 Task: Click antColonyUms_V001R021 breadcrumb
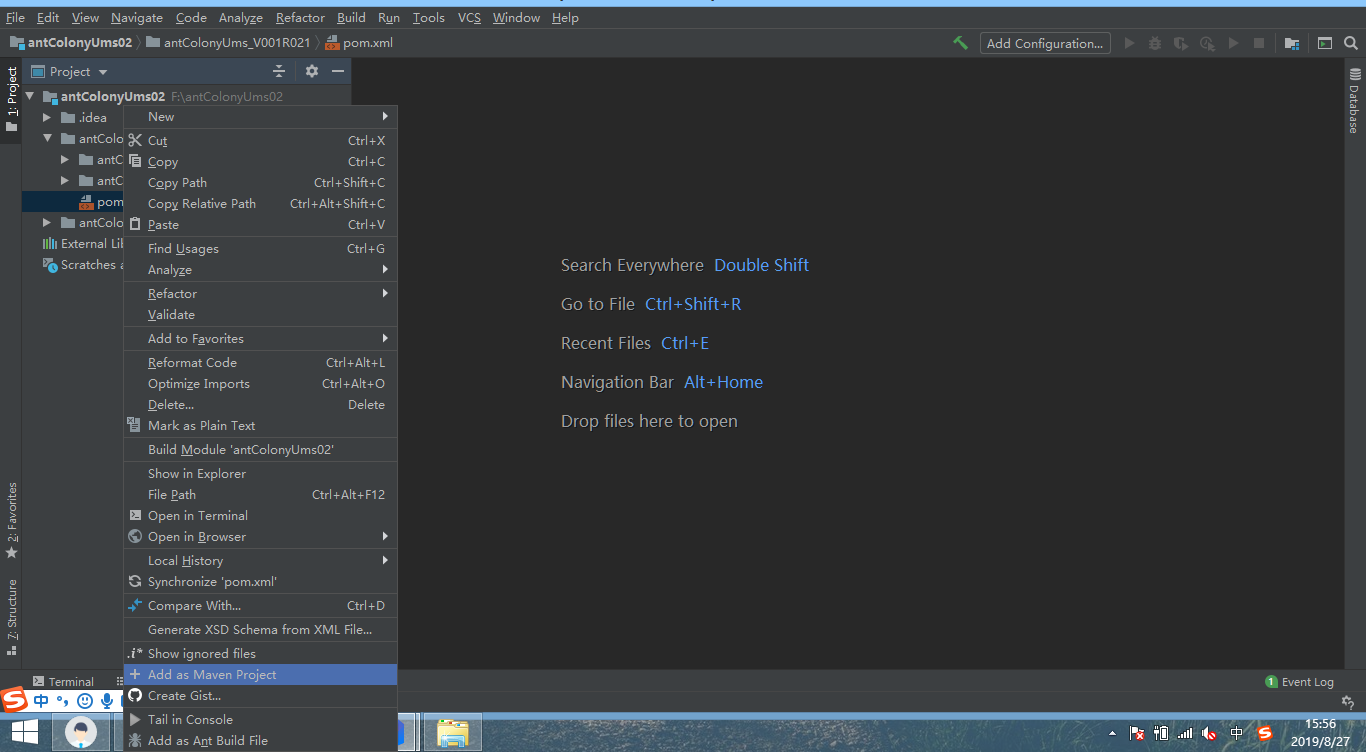pos(228,43)
